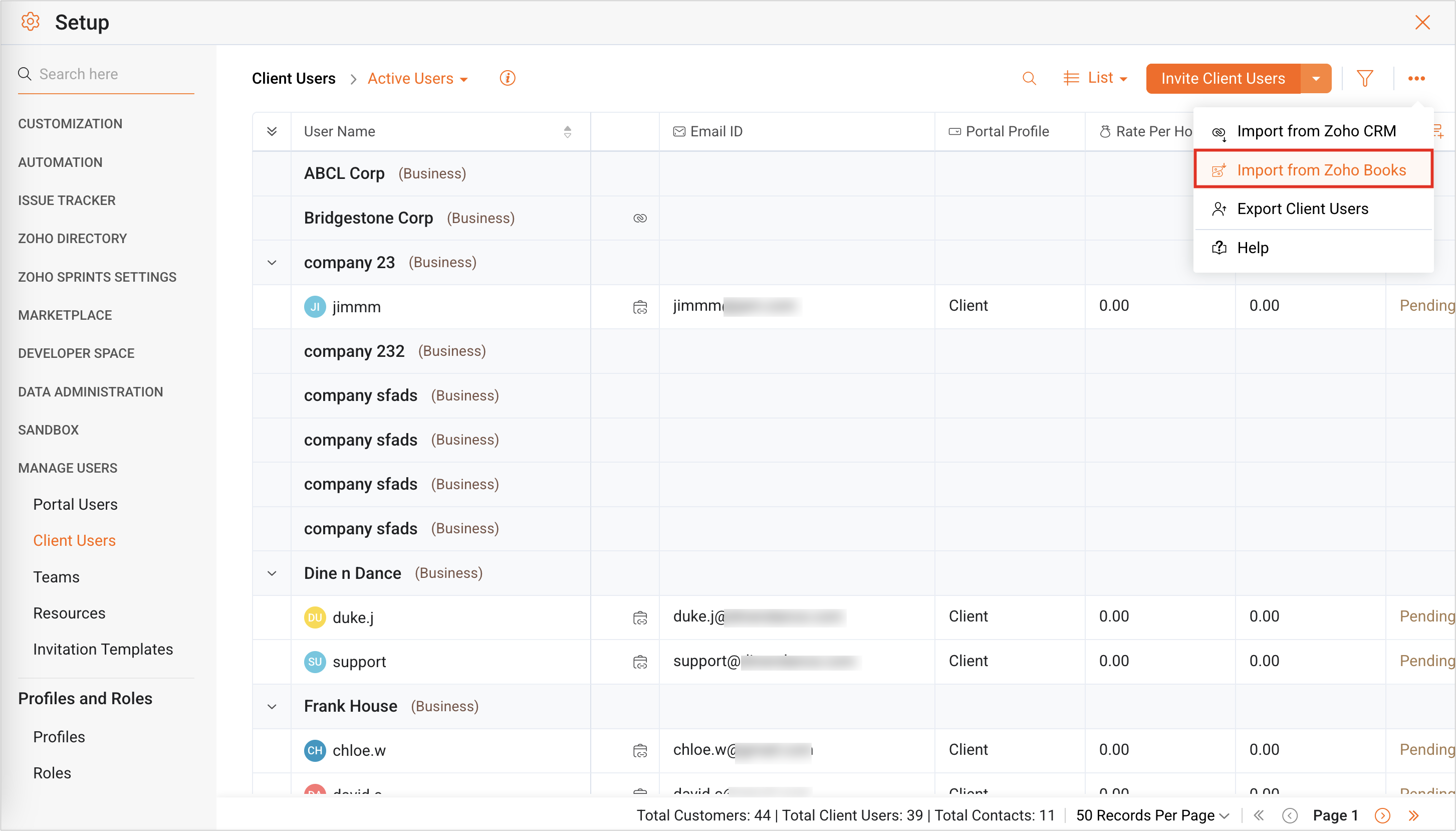Screen dimensions: 1456x831
Task: Click the Invite Client Users button
Action: pos(1223,78)
